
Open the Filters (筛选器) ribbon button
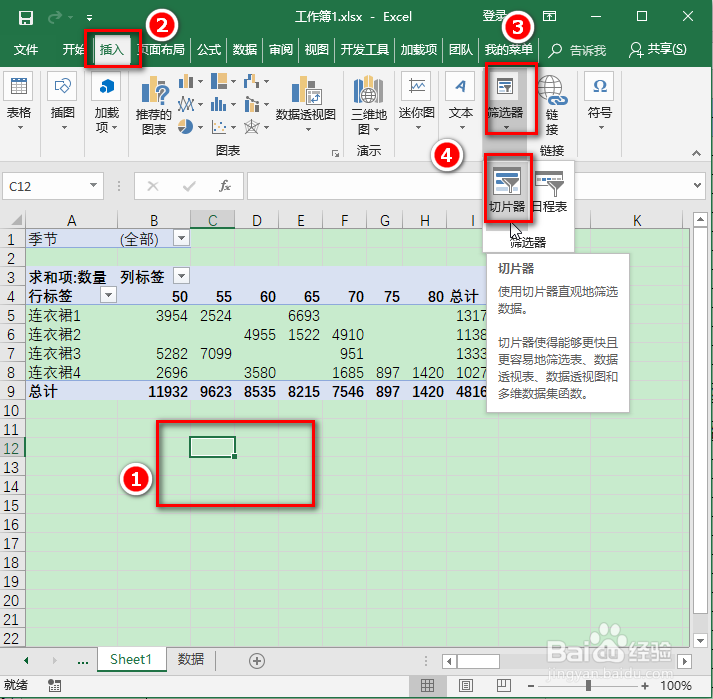505,102
